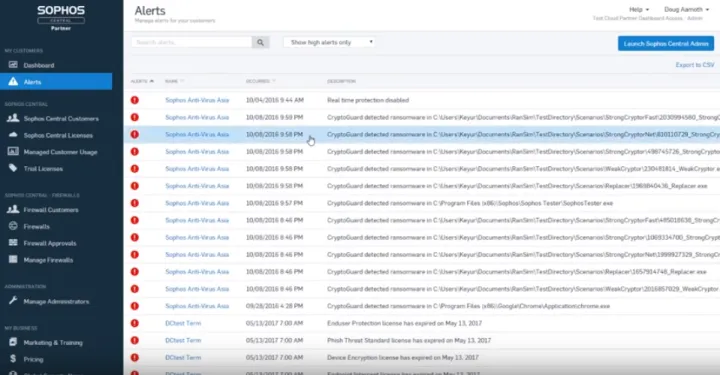Screen dimensions: 720x375
Task: Open Dashboard from the sidebar icon
Action: pyautogui.click(x=13, y=65)
